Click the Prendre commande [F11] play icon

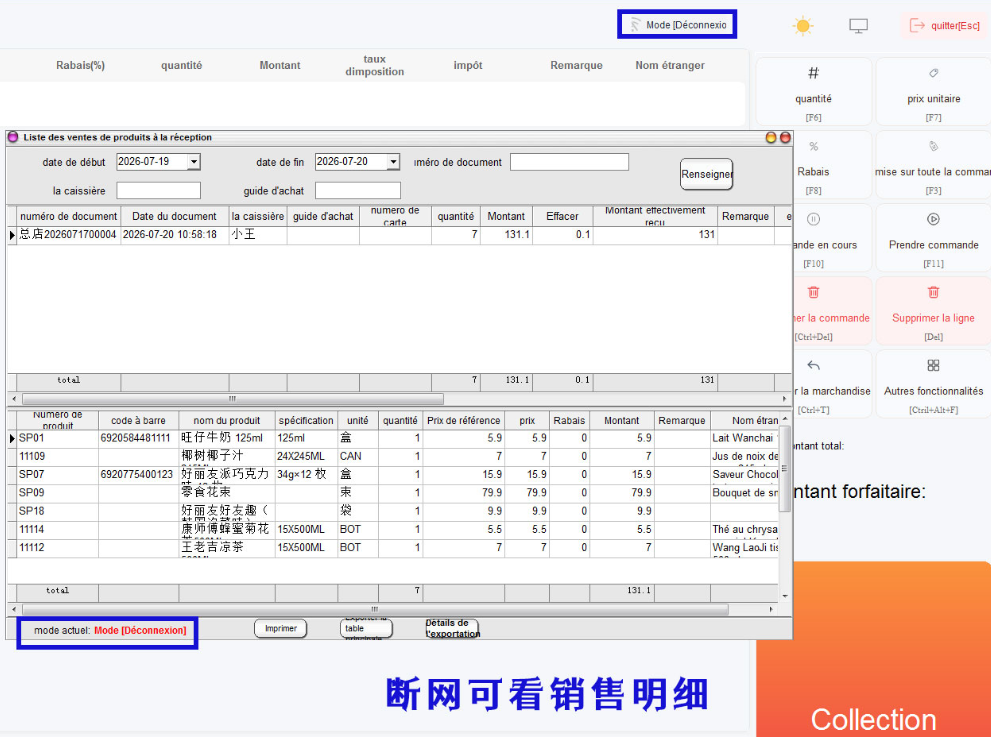tap(933, 219)
